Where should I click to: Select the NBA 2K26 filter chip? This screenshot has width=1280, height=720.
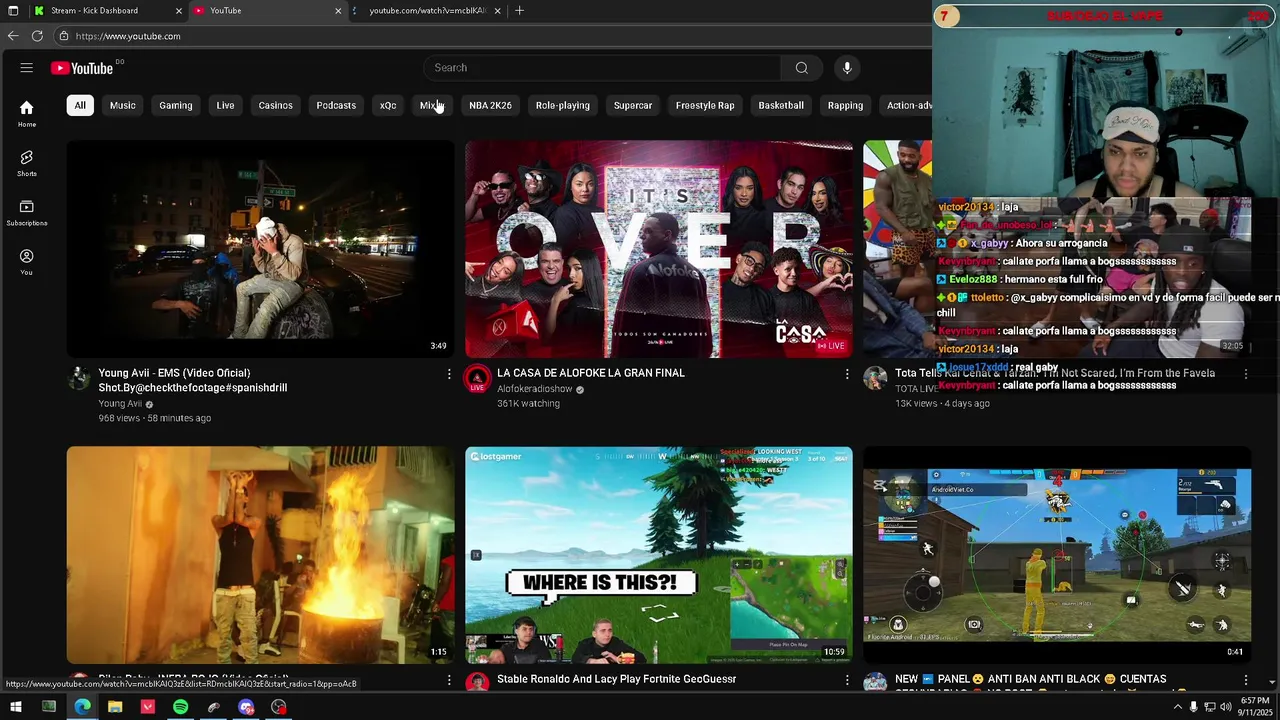[x=490, y=105]
